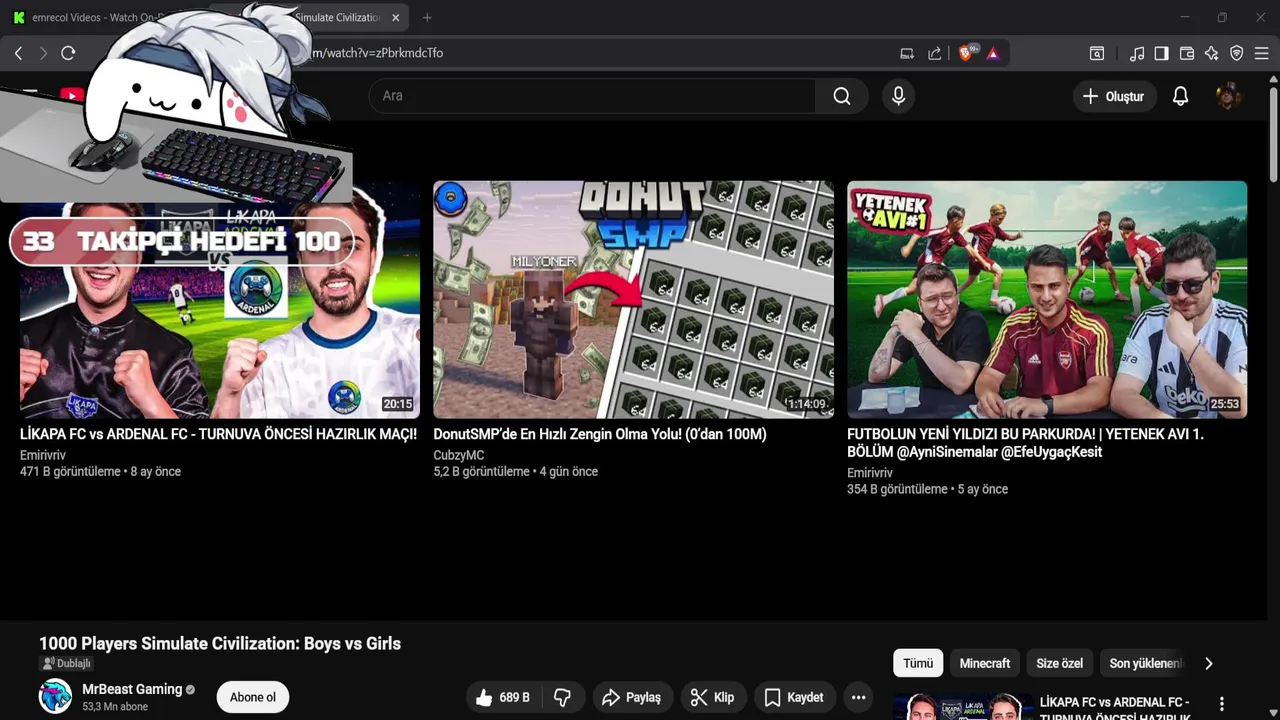
Task: Open the browser main menu hamburger
Action: pos(1262,53)
